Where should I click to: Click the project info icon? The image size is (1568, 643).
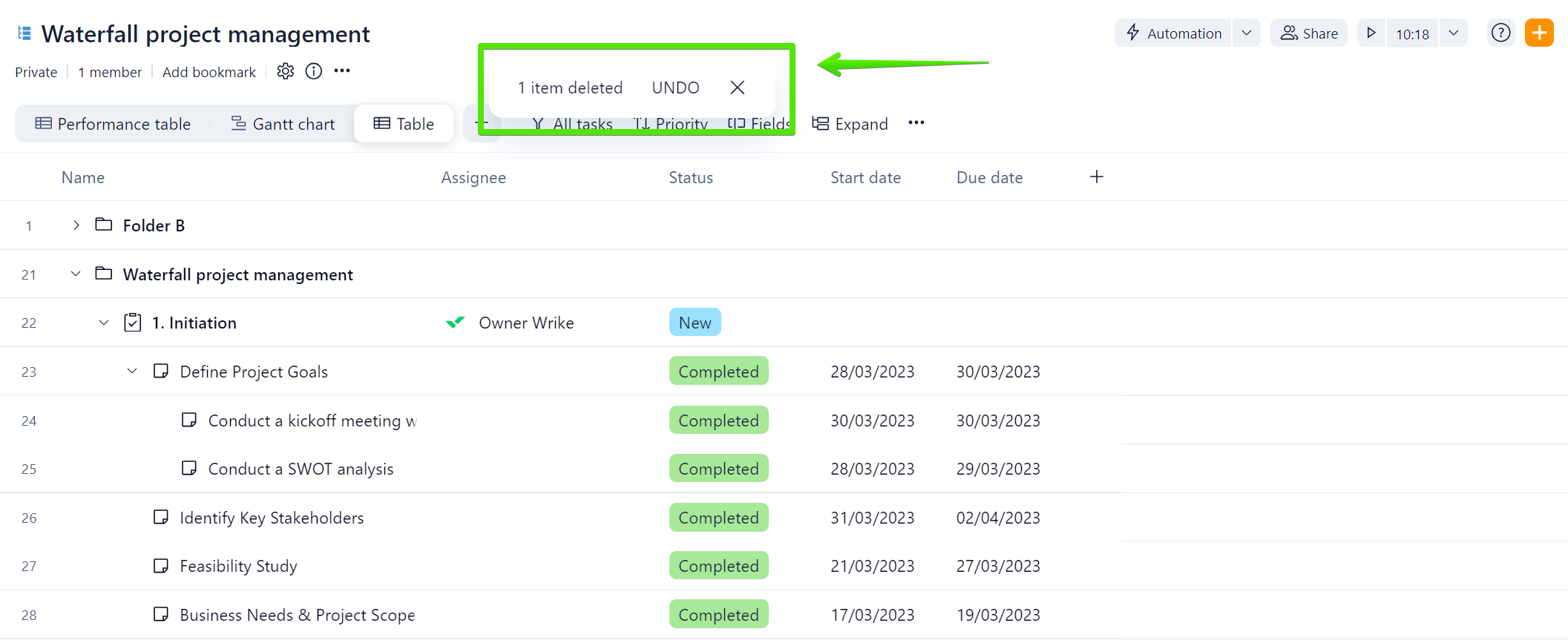click(314, 71)
